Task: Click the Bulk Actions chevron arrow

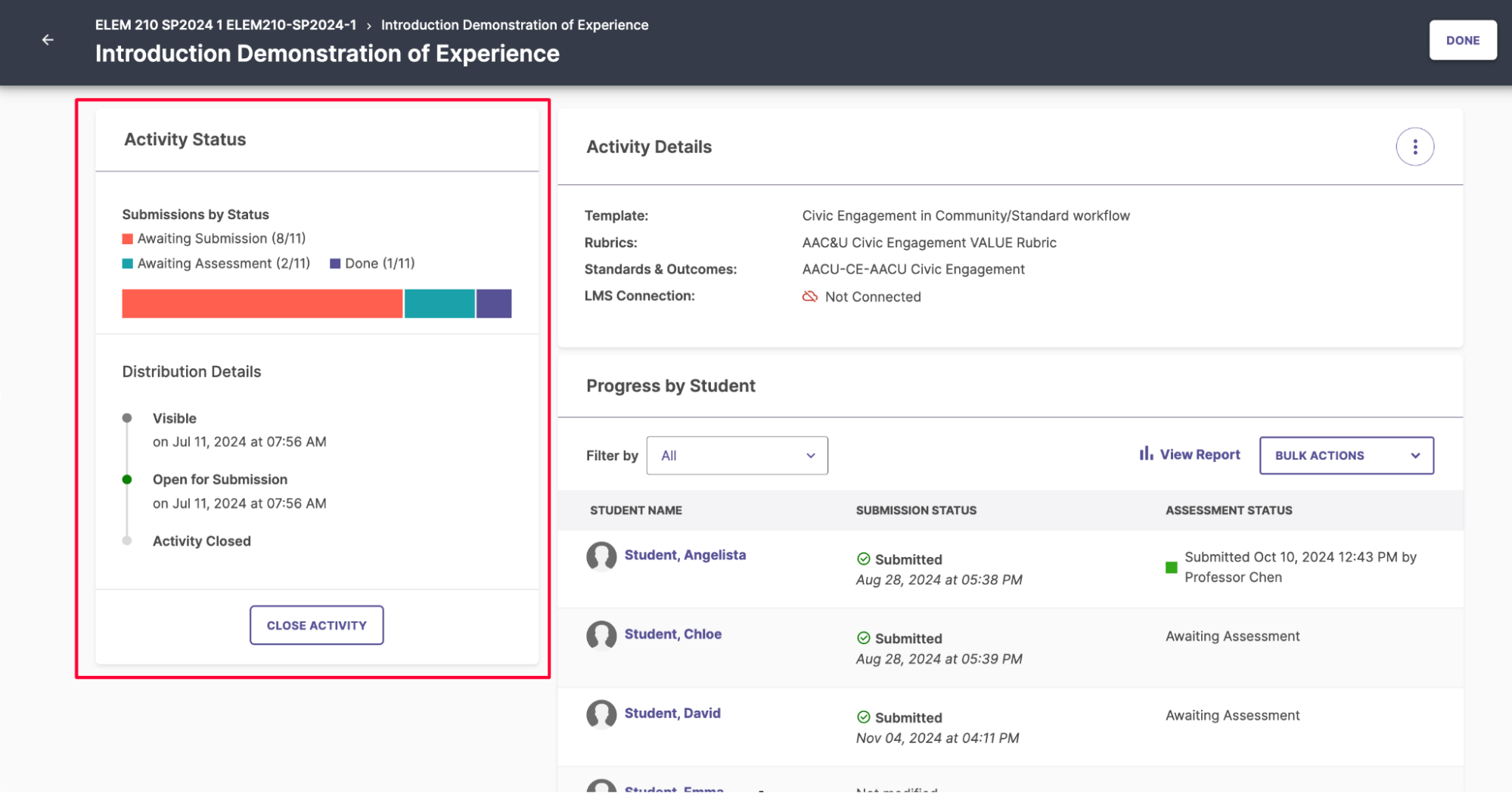Action: (x=1416, y=455)
